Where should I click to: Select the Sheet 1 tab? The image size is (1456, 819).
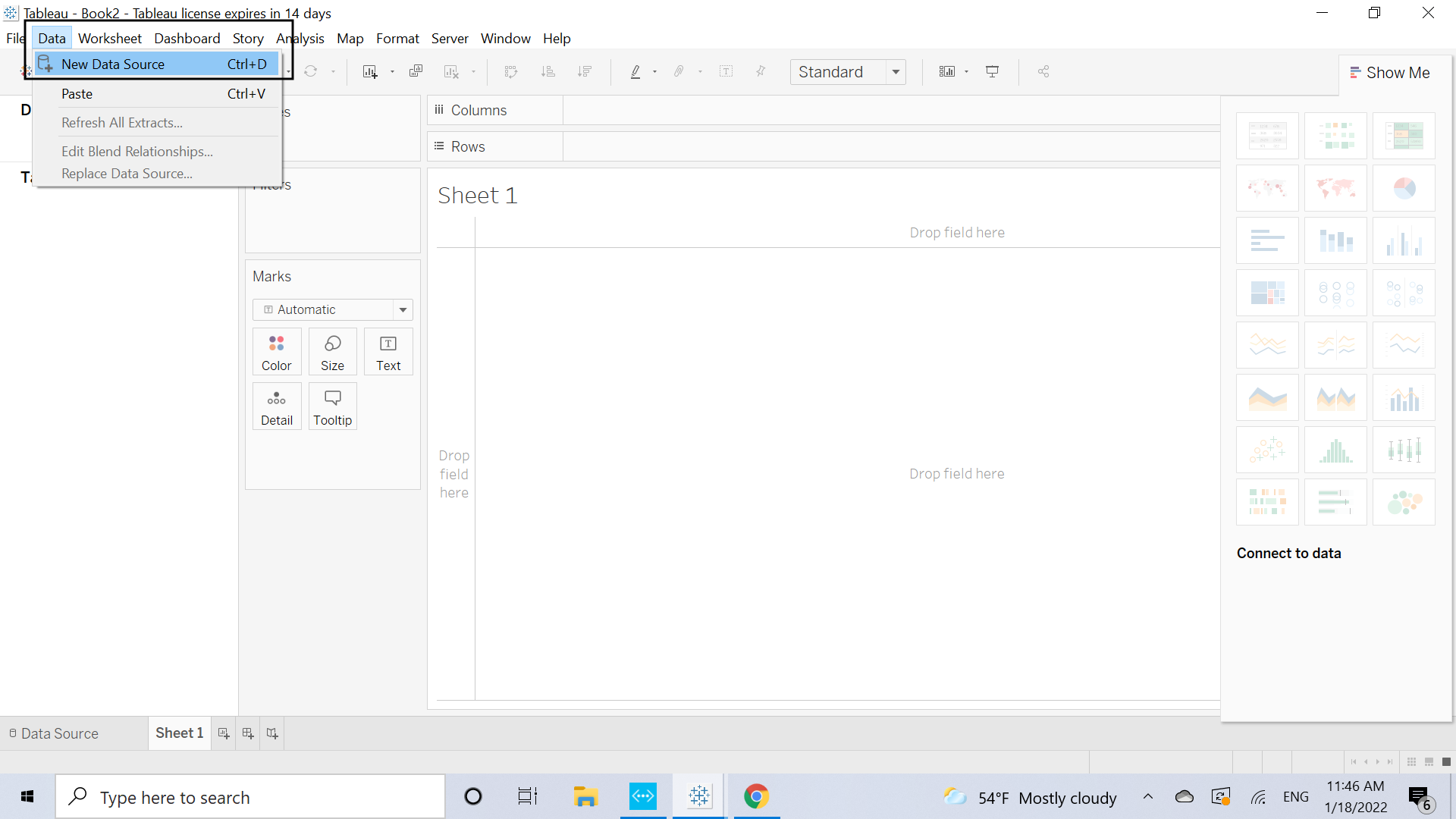180,733
